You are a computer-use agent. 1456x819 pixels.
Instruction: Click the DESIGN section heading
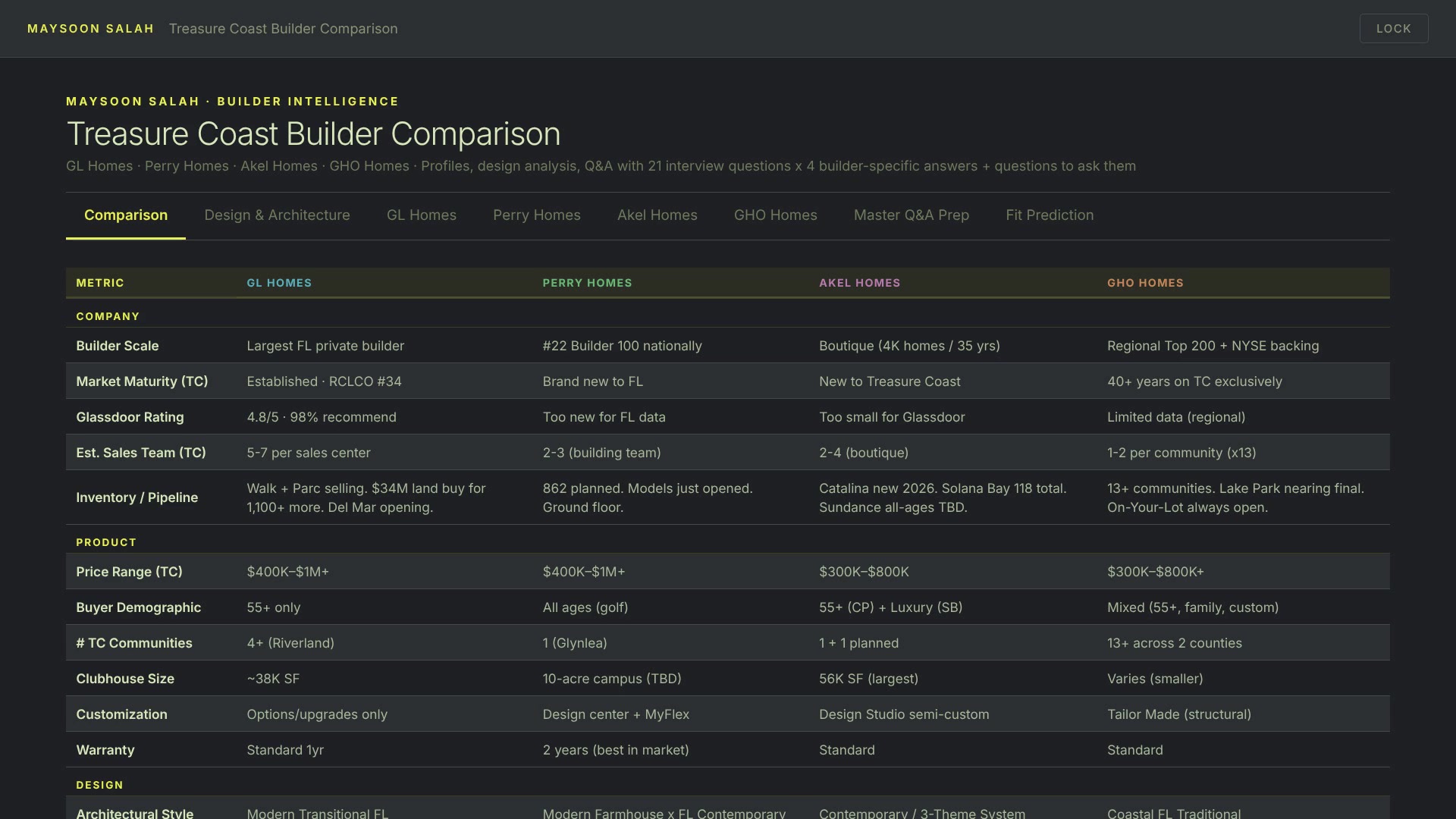[x=99, y=785]
